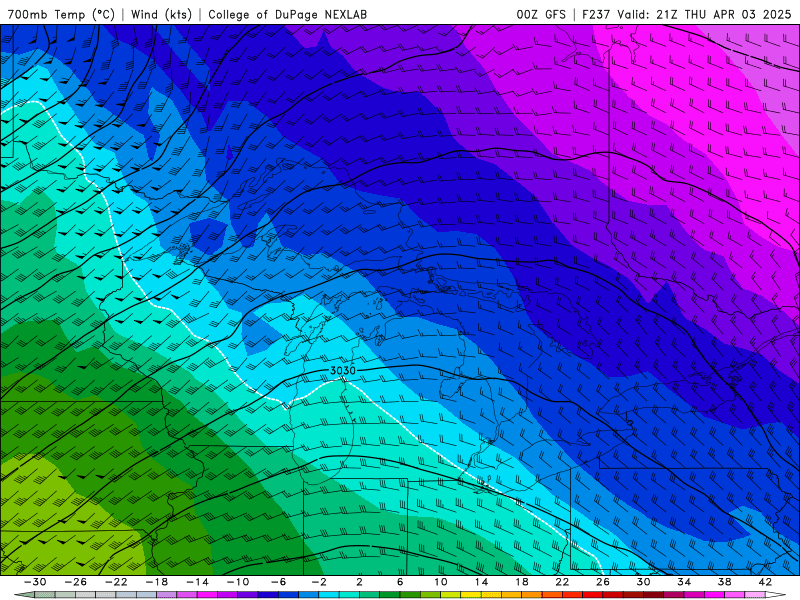
Task: Click the "F237" forecast hour text
Action: point(596,14)
